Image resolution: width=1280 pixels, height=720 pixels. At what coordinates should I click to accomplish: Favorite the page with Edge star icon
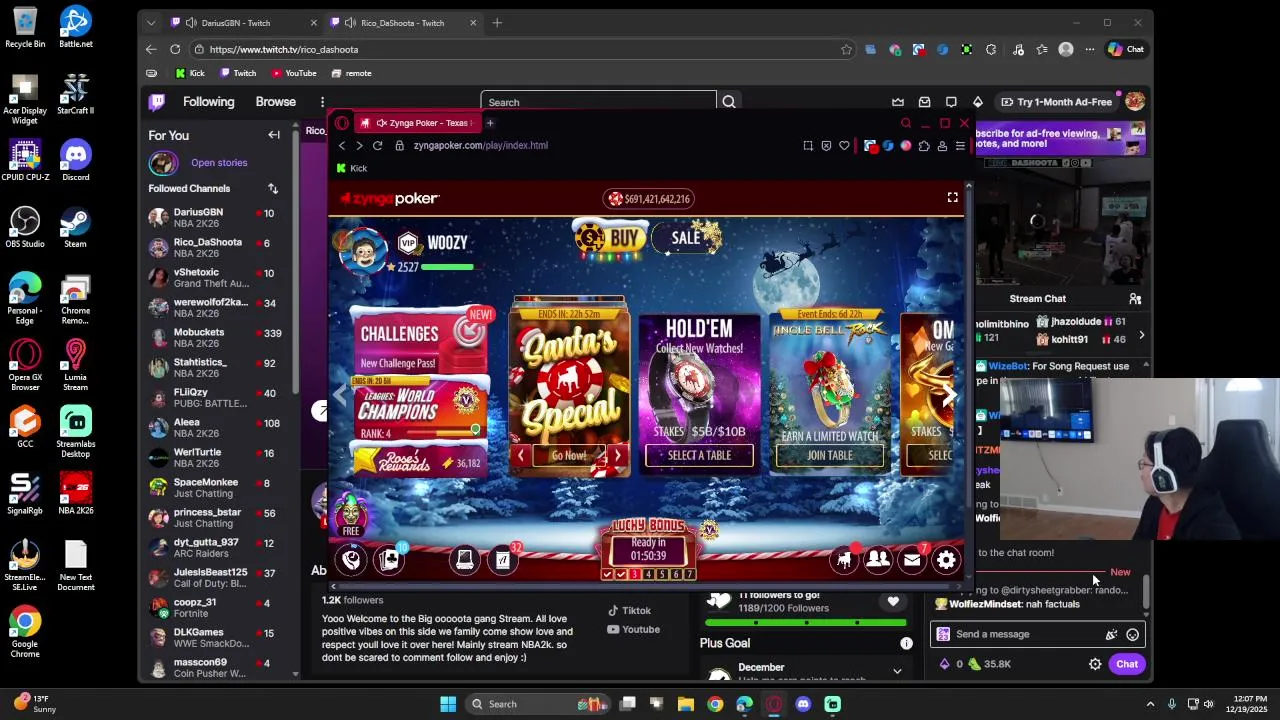pos(846,49)
